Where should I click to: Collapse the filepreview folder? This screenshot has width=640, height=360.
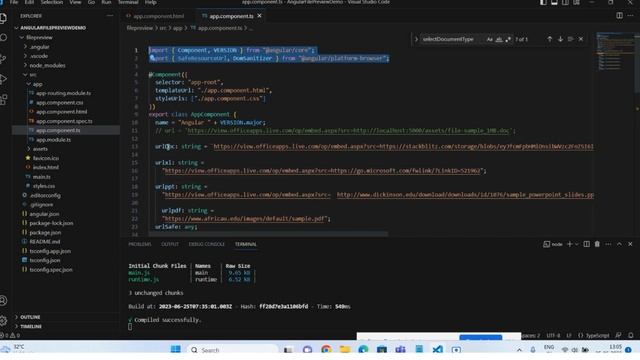click(39, 37)
